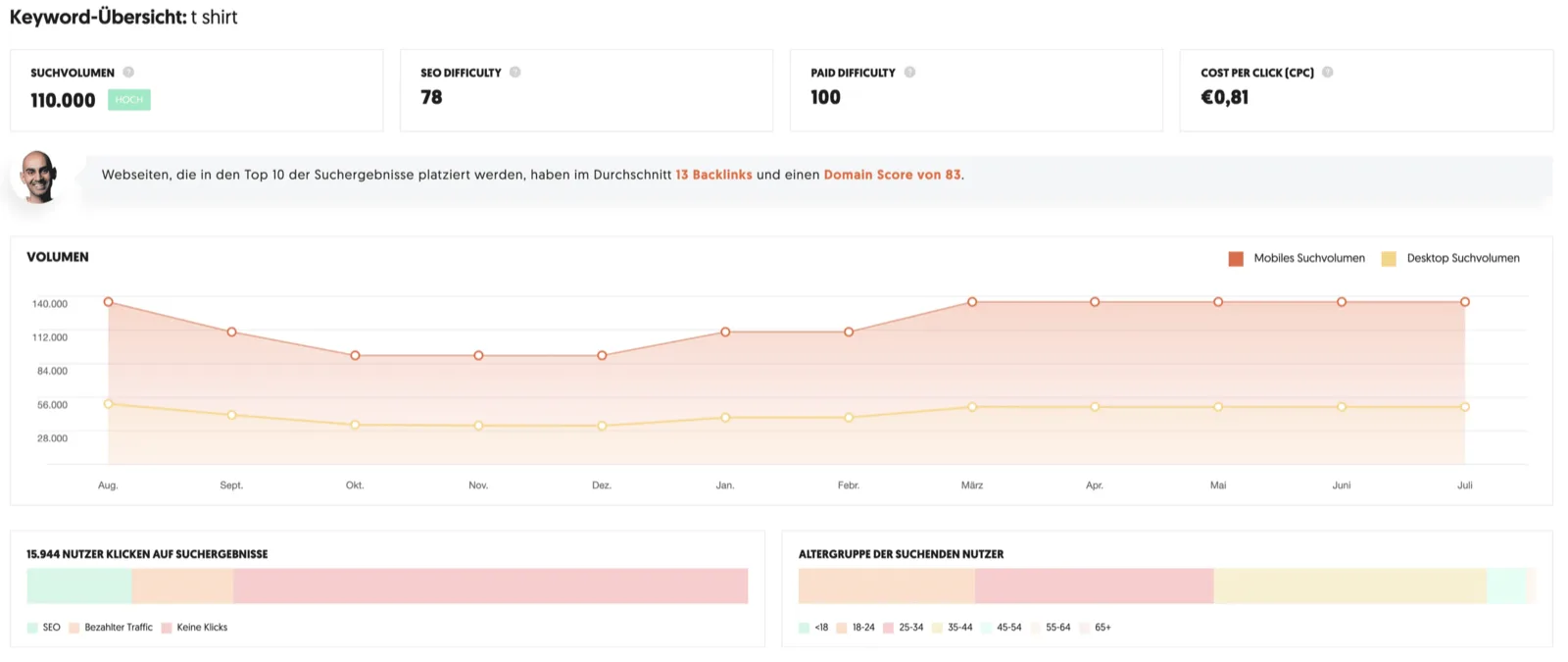Click the 25-34 segment in age group bar
This screenshot has width=1568, height=662.
pyautogui.click(x=1095, y=586)
